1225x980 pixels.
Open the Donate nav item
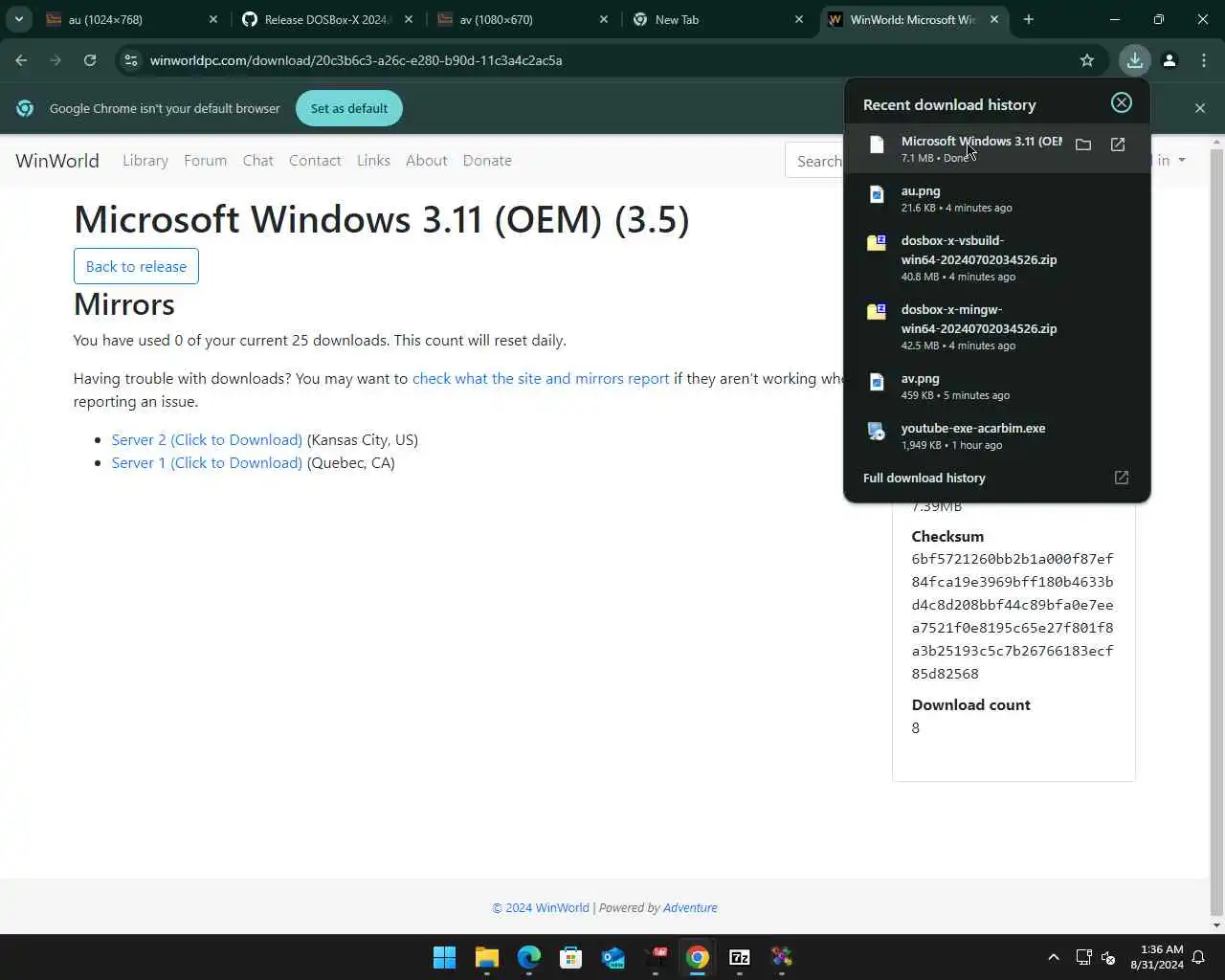pos(487,161)
